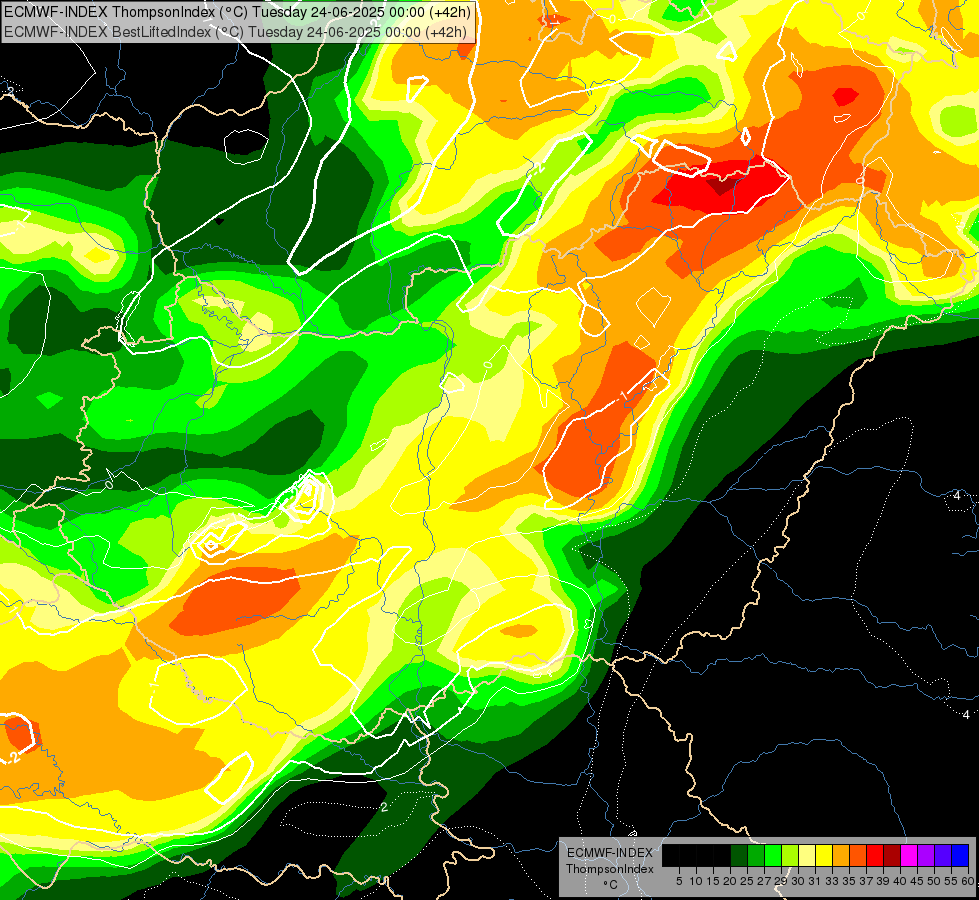The height and width of the screenshot is (900, 979).
Task: Click the legend tick value '20'
Action: 730,881
